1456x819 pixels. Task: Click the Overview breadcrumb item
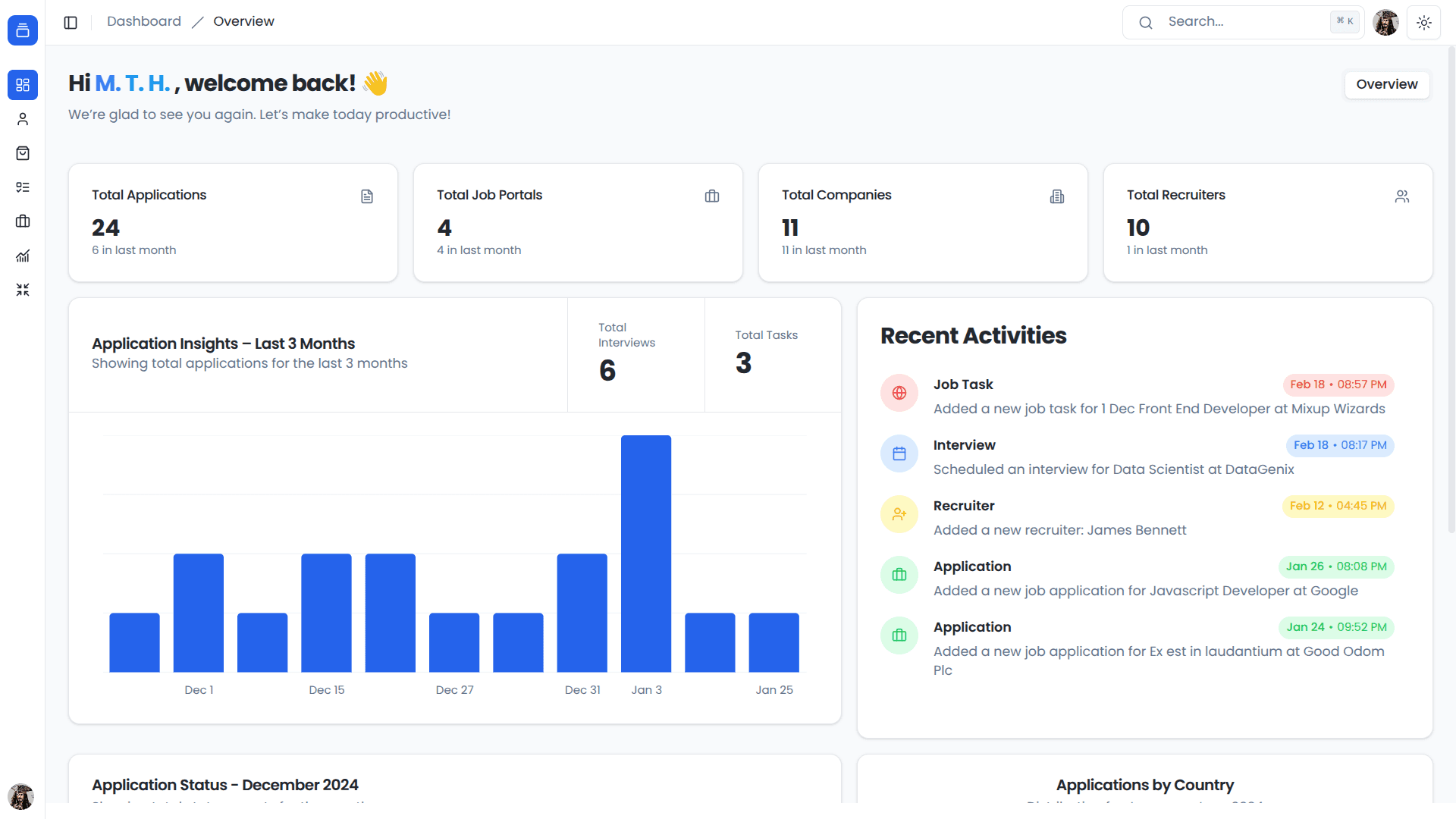[243, 21]
